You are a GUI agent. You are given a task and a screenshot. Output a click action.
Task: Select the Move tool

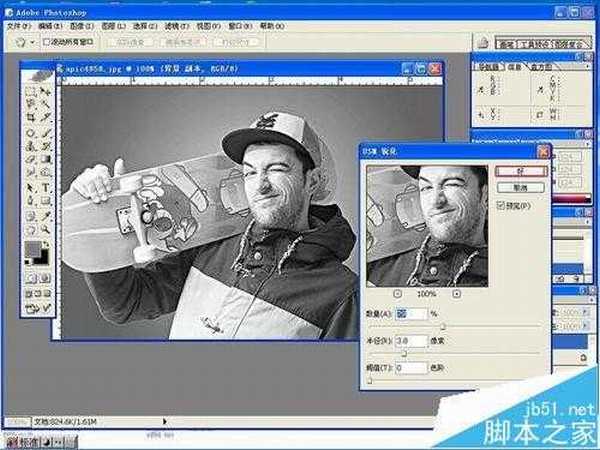point(46,91)
